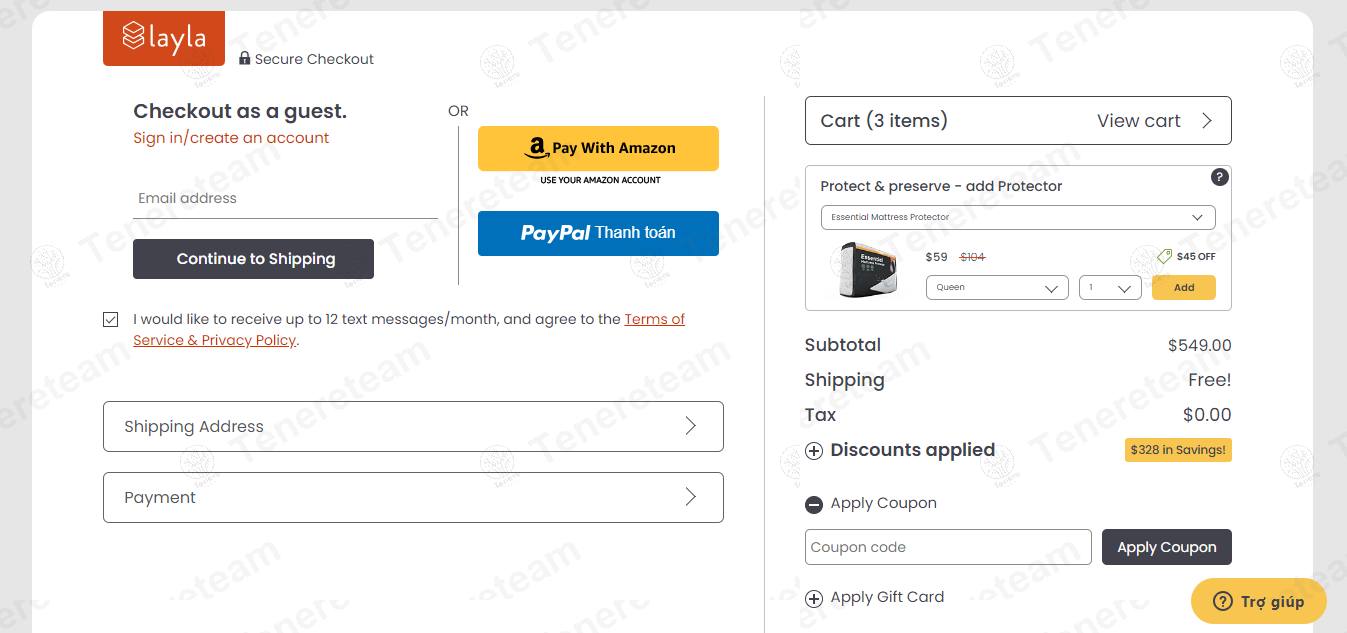Open the protector help question mark icon
The image size is (1347, 633).
(1219, 177)
